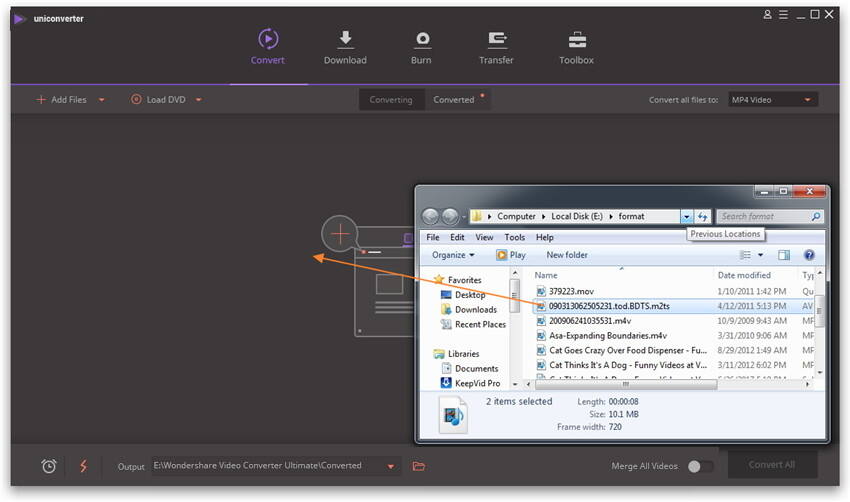Click Computer in the address bar

click(x=516, y=216)
